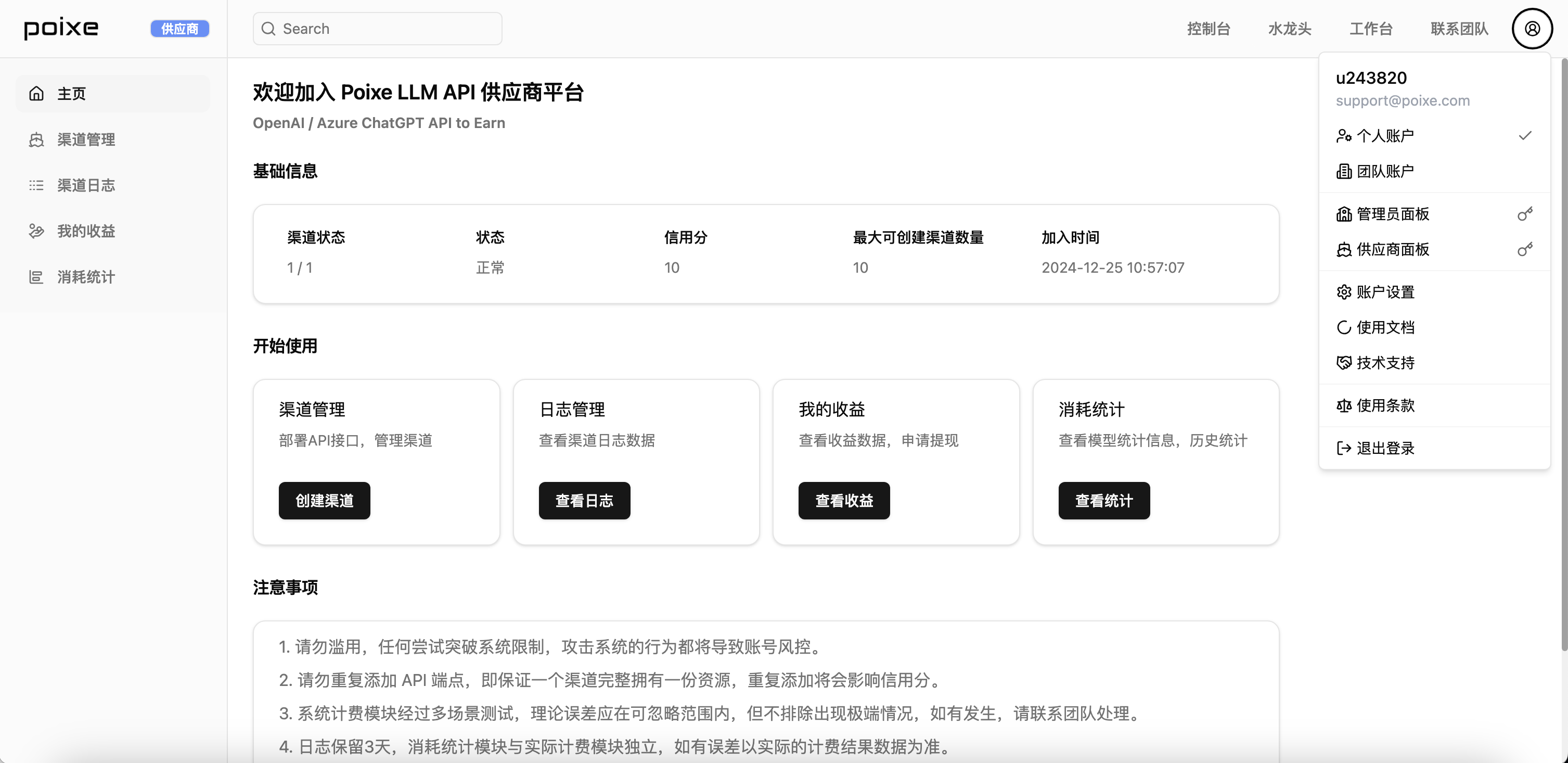Screen dimensions: 1568x763
Task: Click the 供应商 badge next to logo
Action: click(x=179, y=29)
